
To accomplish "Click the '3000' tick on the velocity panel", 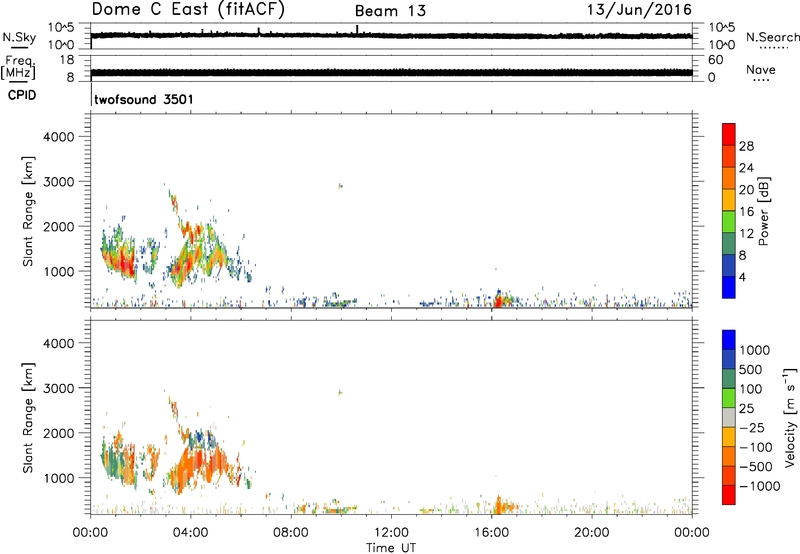I will tap(58, 388).
